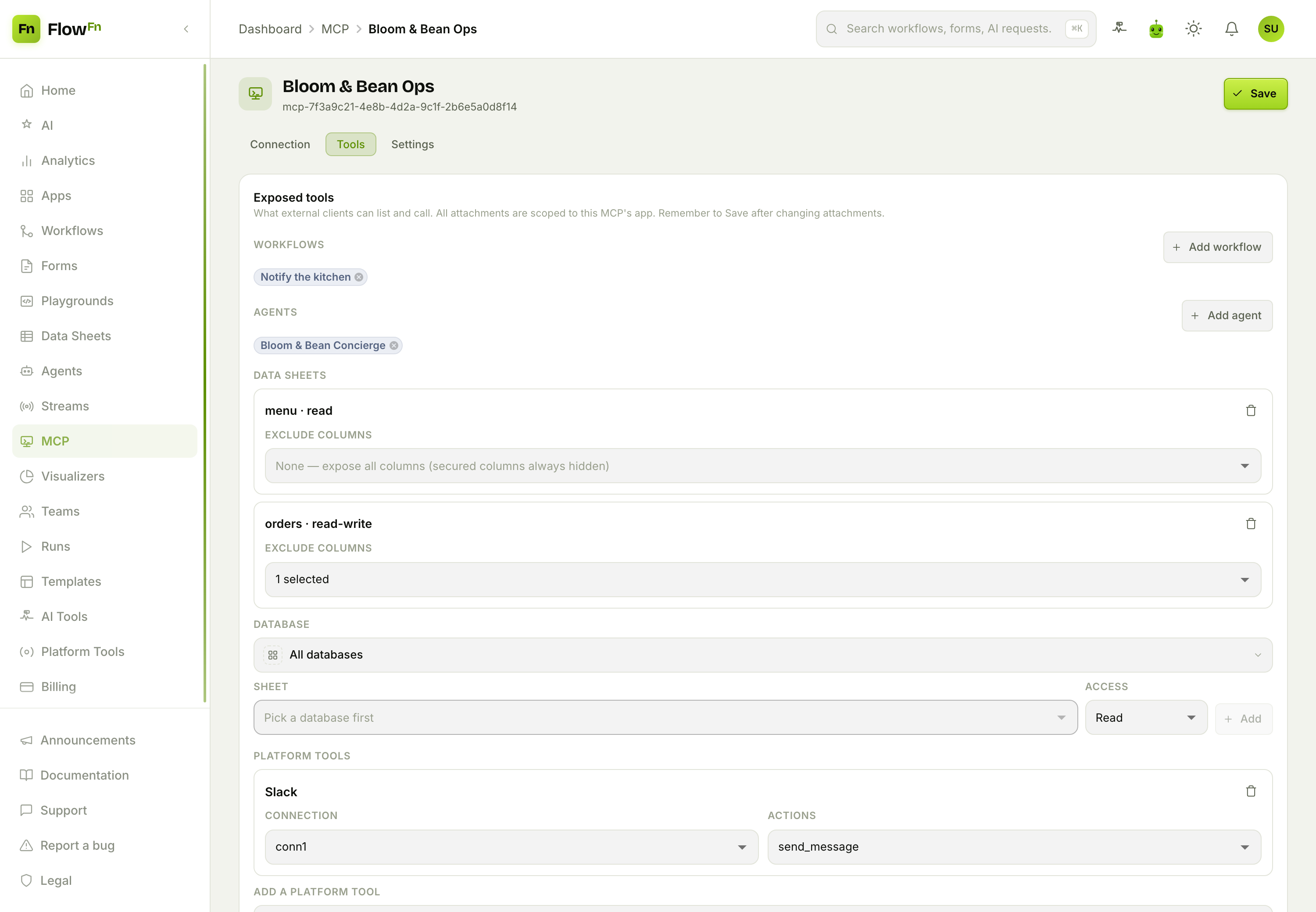The width and height of the screenshot is (1316, 912).
Task: Open Apps in the sidebar
Action: click(104, 196)
